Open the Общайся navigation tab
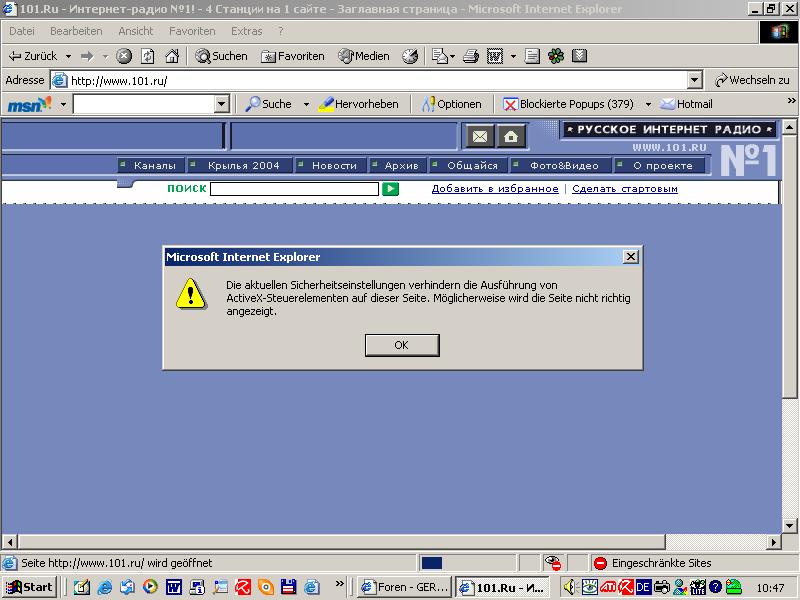The height and width of the screenshot is (600, 800). 467,165
